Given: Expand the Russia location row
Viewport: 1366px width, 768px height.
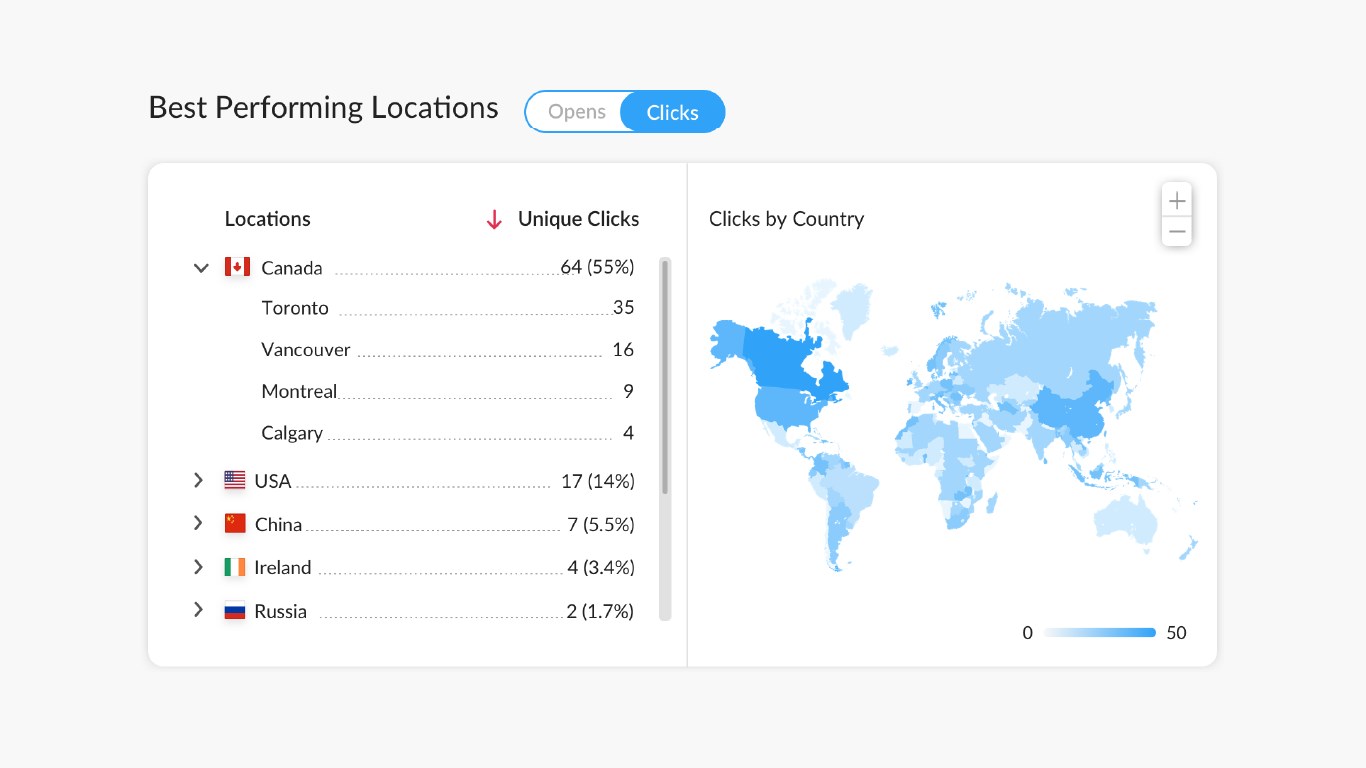Looking at the screenshot, I should 198,610.
